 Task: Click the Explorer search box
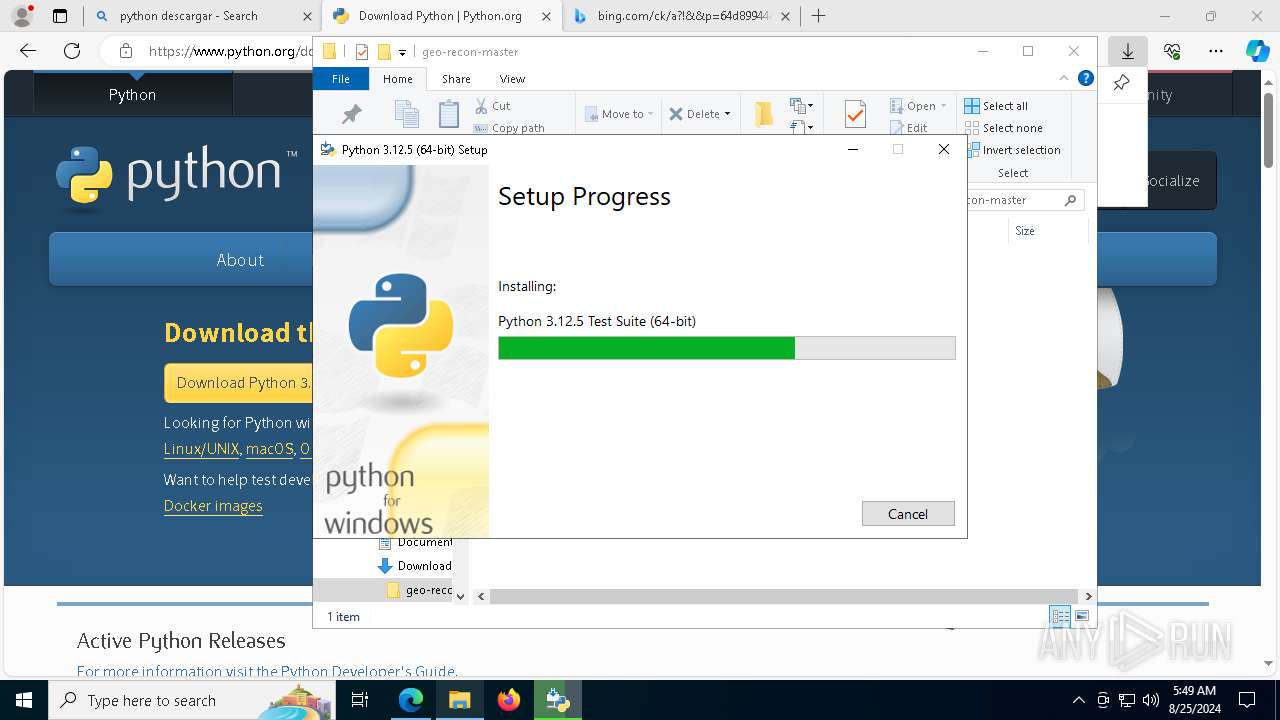(x=1024, y=200)
